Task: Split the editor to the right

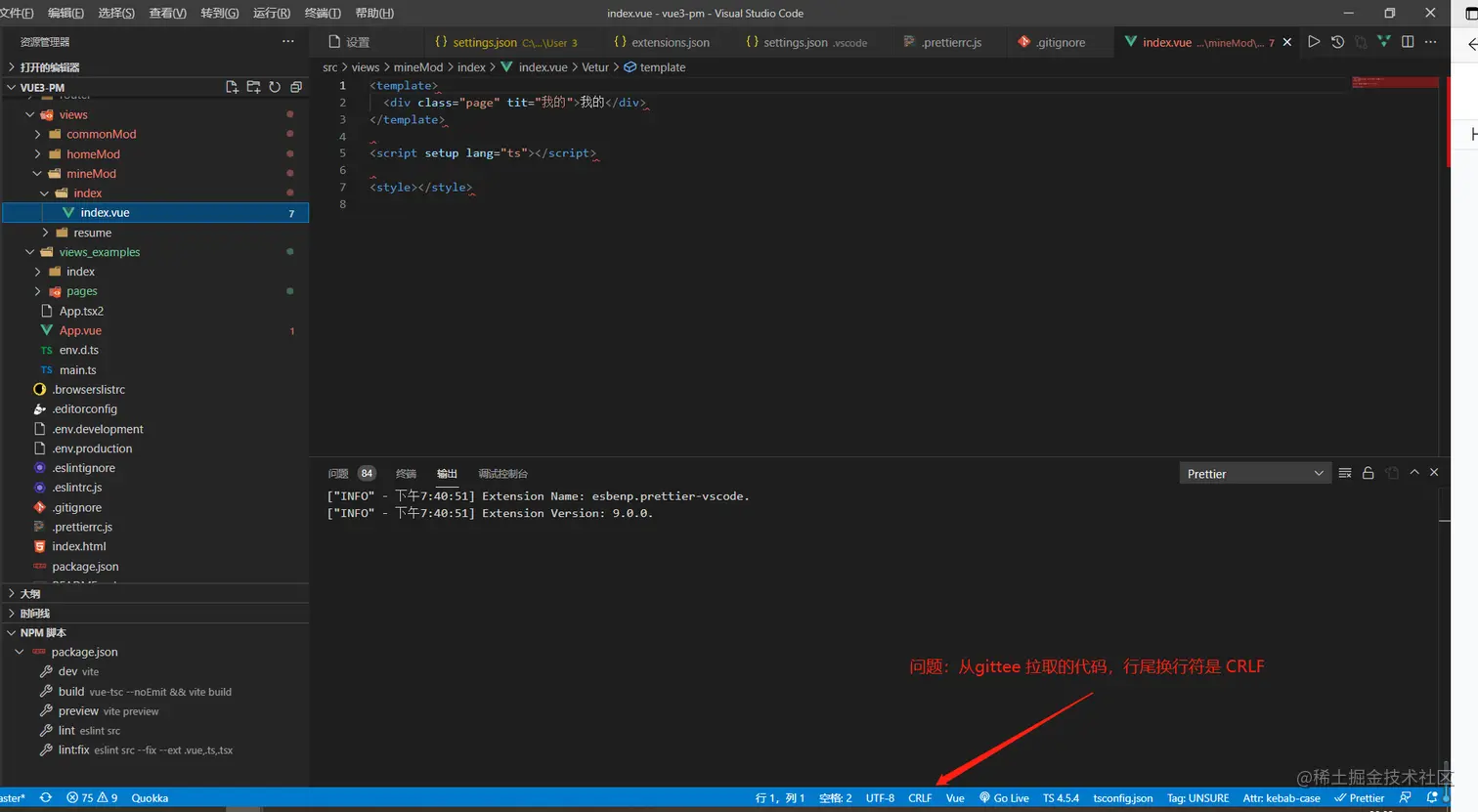Action: click(x=1408, y=42)
